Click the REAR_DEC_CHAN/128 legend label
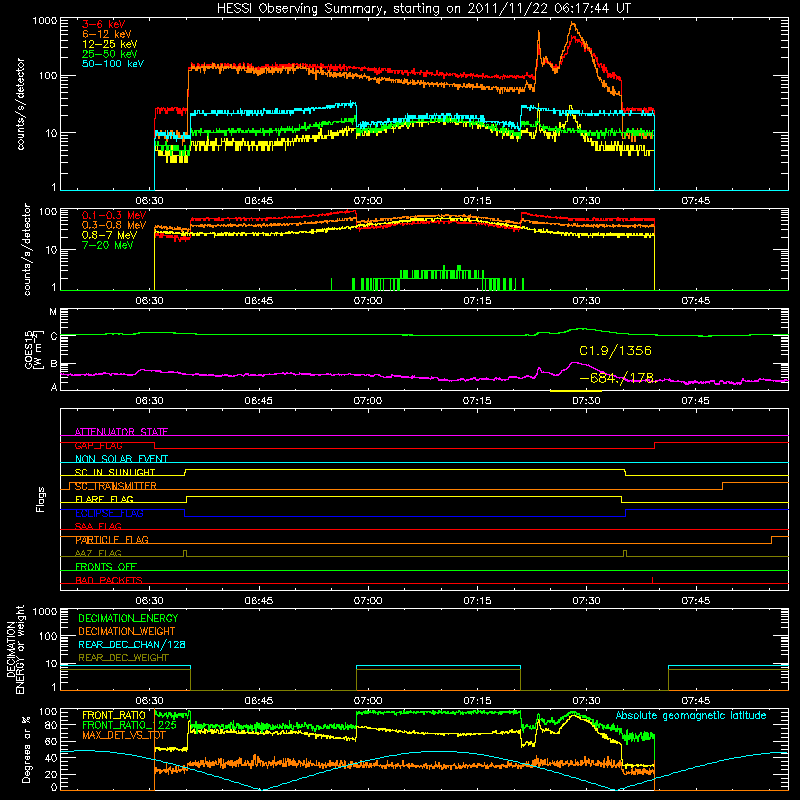The image size is (800, 800). coord(132,645)
